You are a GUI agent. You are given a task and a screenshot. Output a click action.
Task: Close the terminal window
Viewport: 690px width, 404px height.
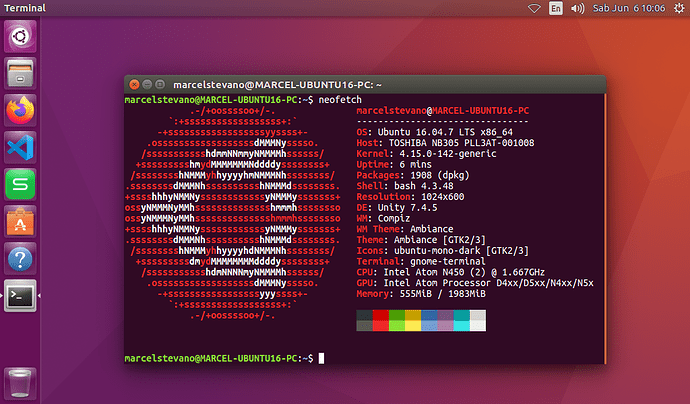[135, 84]
